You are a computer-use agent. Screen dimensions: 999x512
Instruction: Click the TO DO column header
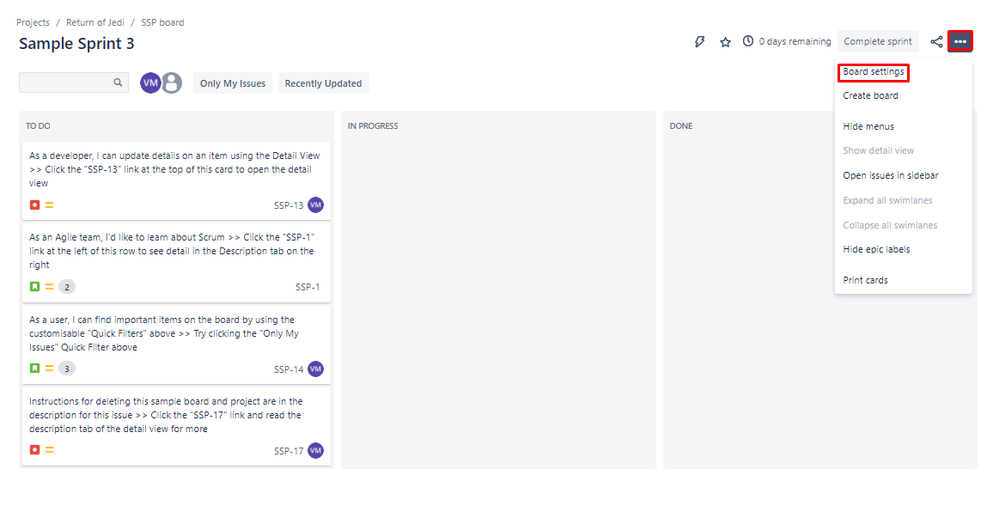point(38,126)
